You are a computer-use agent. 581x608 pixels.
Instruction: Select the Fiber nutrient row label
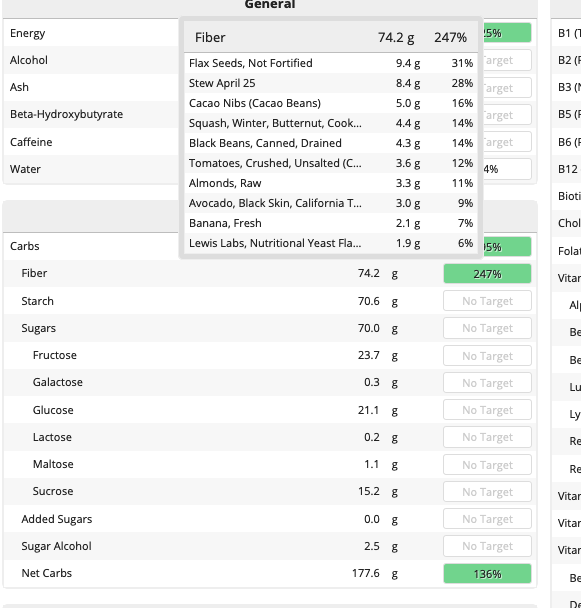34,273
